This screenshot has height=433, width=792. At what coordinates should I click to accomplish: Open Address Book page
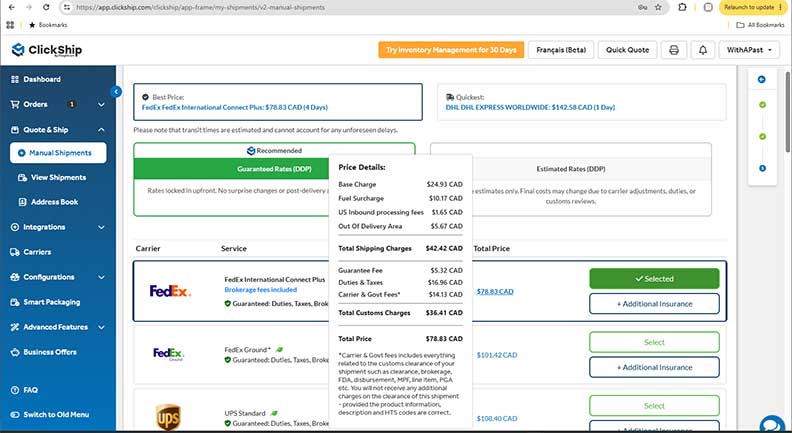coord(55,202)
